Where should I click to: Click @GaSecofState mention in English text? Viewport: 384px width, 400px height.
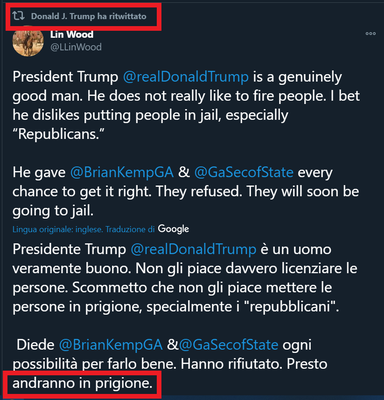244,173
